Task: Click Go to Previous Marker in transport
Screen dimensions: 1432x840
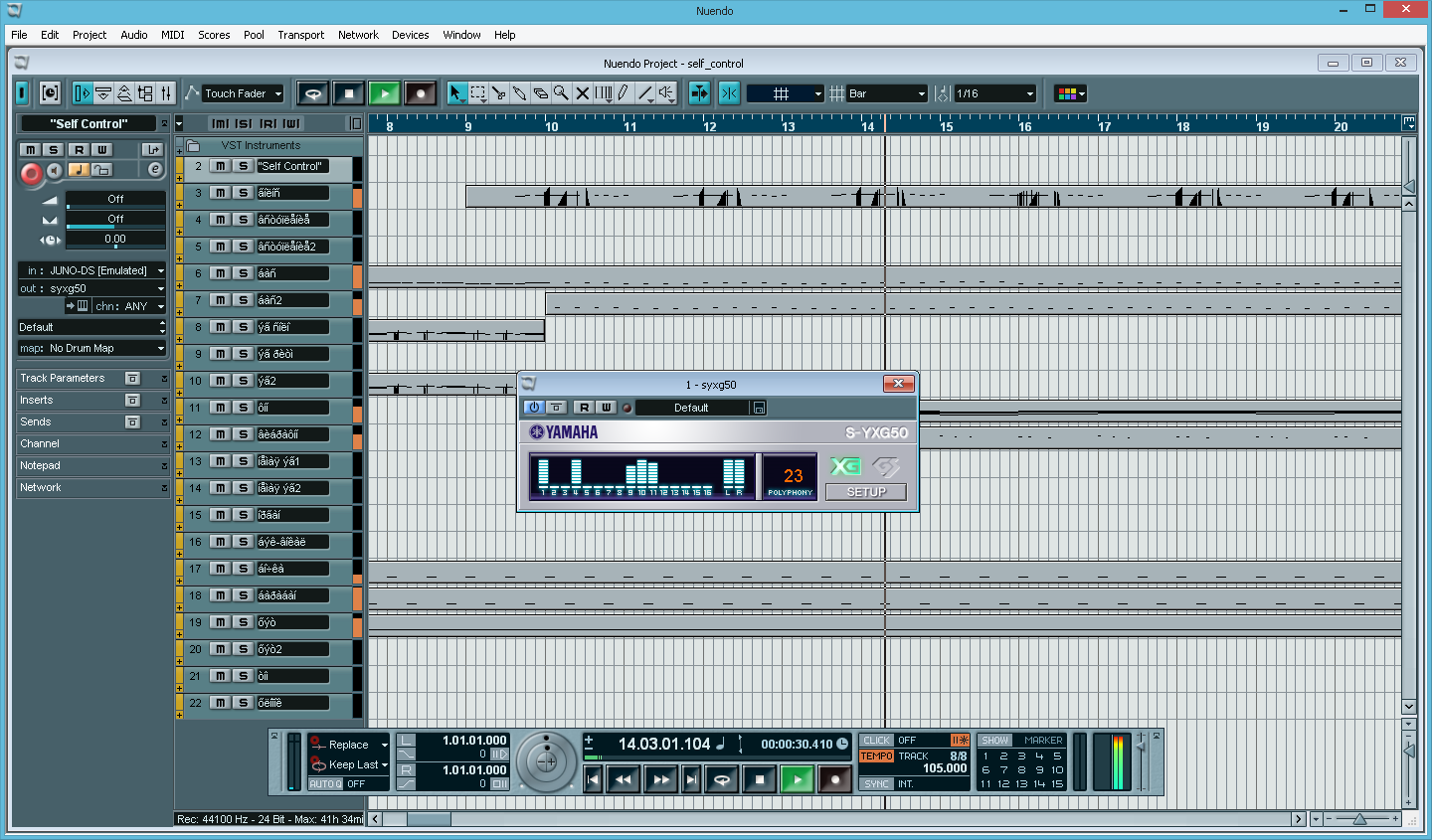Action: [x=594, y=779]
